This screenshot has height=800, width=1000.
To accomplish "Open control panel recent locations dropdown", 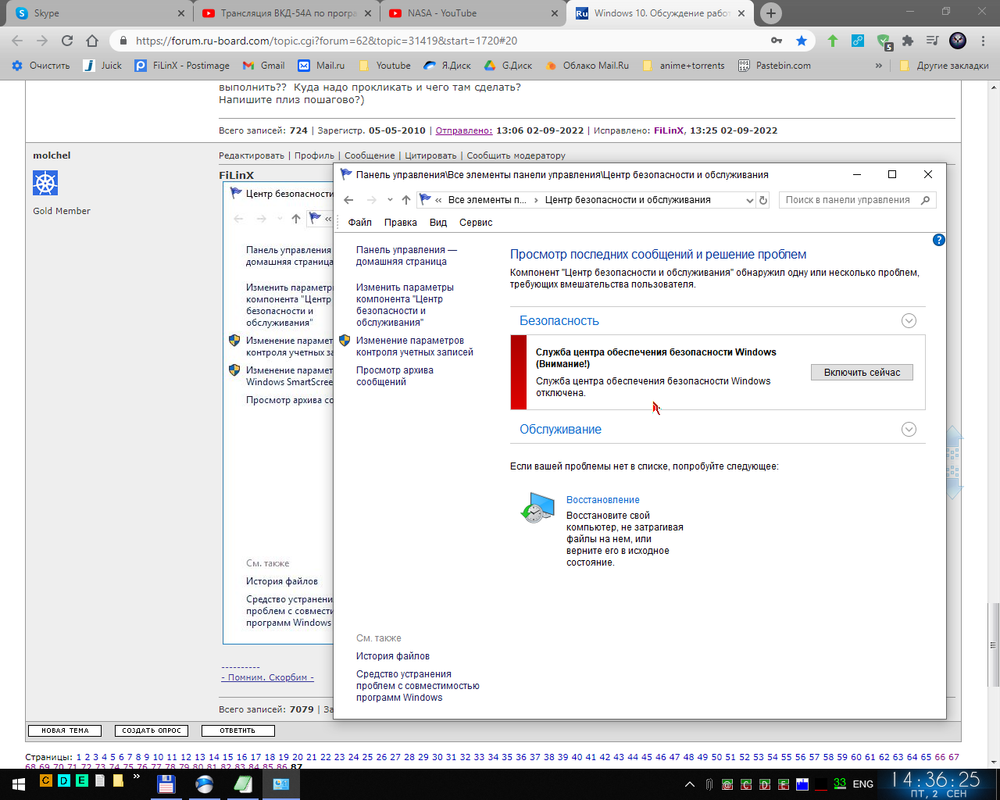I will (390, 200).
